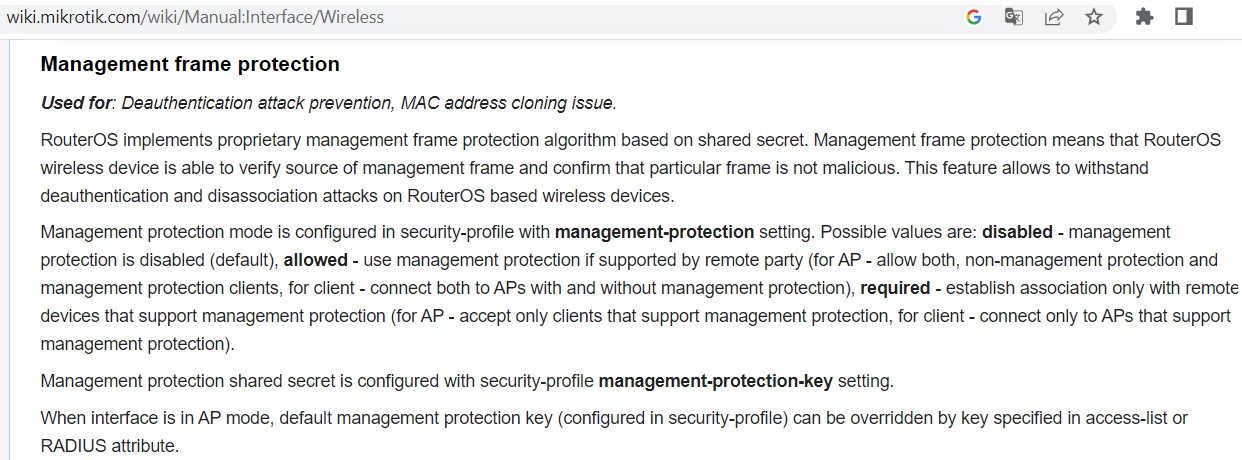The image size is (1242, 460).
Task: Open the Extensions puzzle icon
Action: coord(1145,17)
